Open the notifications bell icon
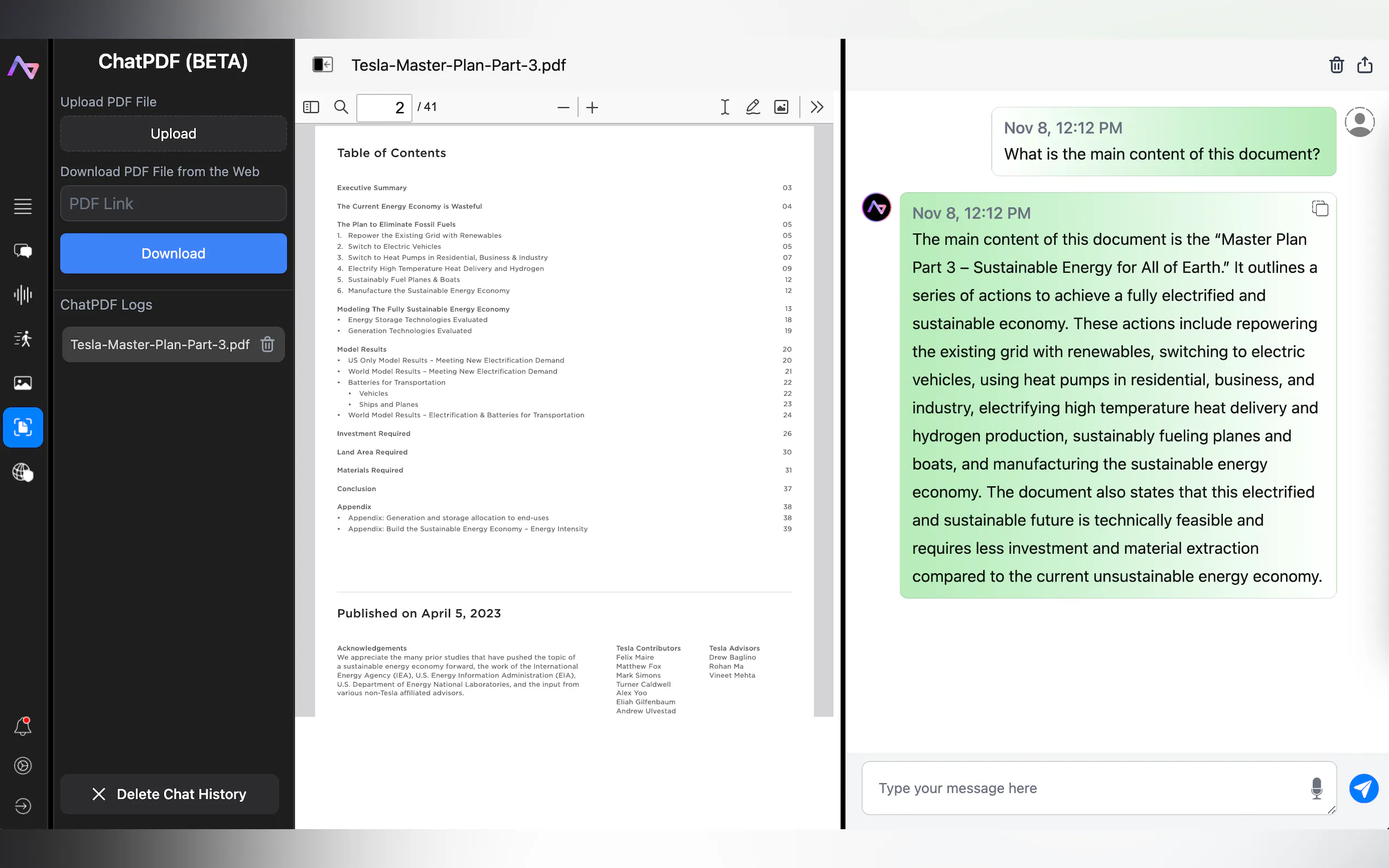The image size is (1389, 868). [23, 726]
